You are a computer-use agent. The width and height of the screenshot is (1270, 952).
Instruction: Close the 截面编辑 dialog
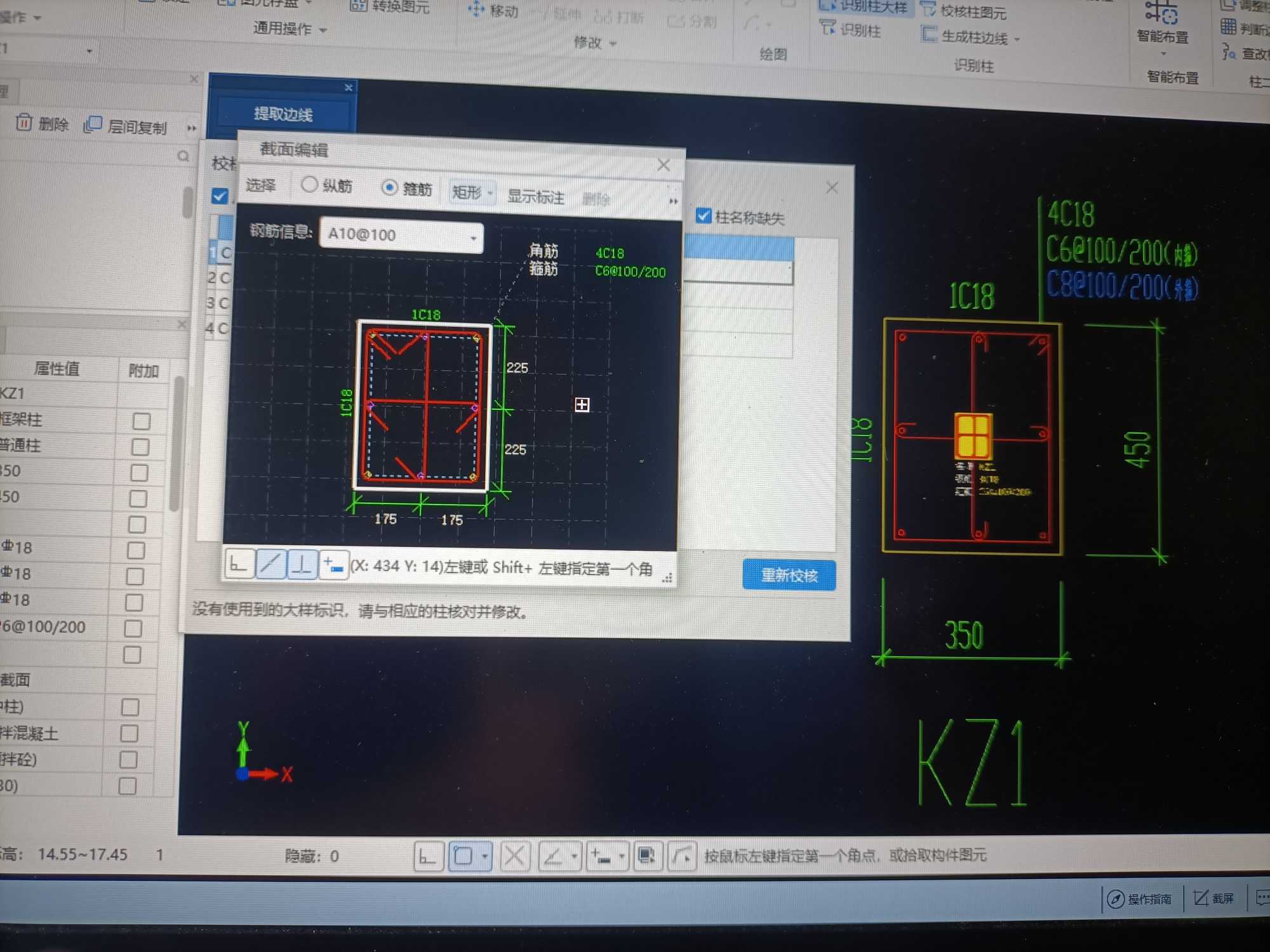tap(664, 165)
